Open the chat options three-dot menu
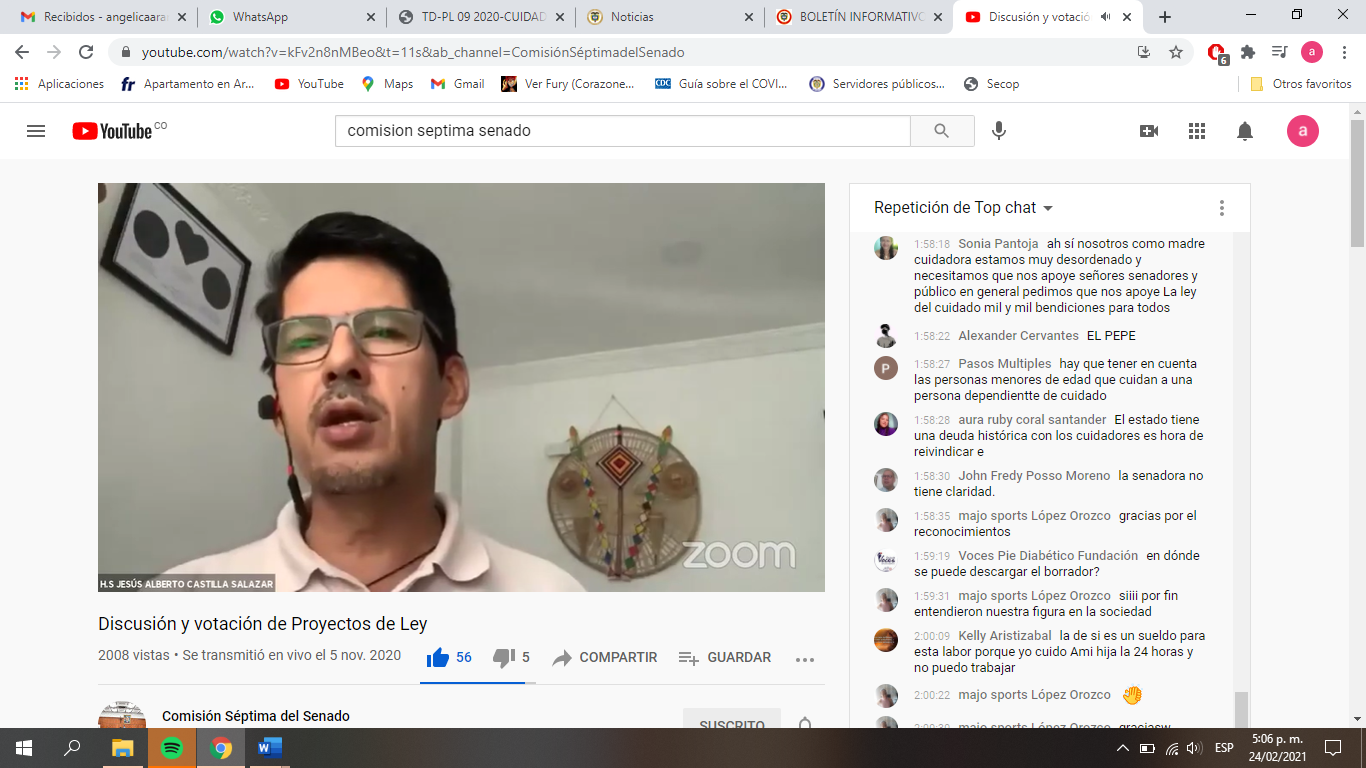This screenshot has height=768, width=1366. [1221, 208]
